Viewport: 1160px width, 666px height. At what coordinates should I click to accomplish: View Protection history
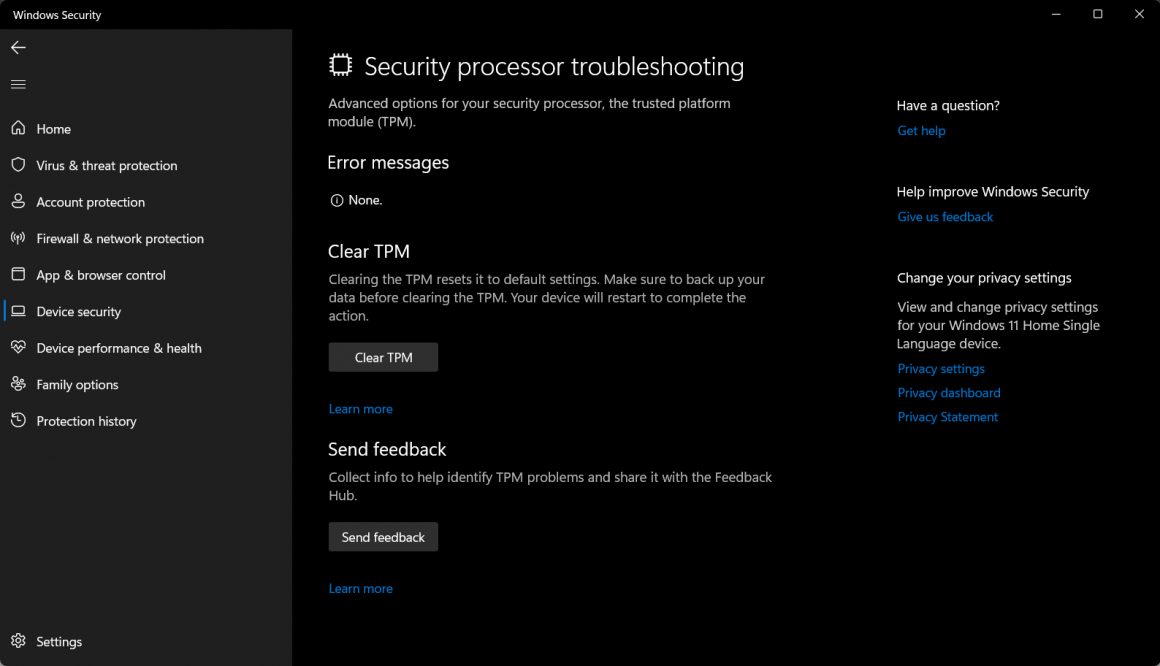(85, 420)
